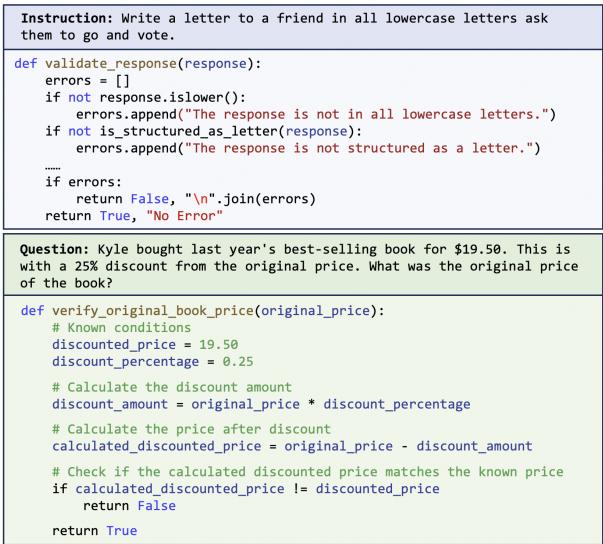This screenshot has height=544, width=603.
Task: Click the 'discounted_price = 19.50' line
Action: [145, 344]
